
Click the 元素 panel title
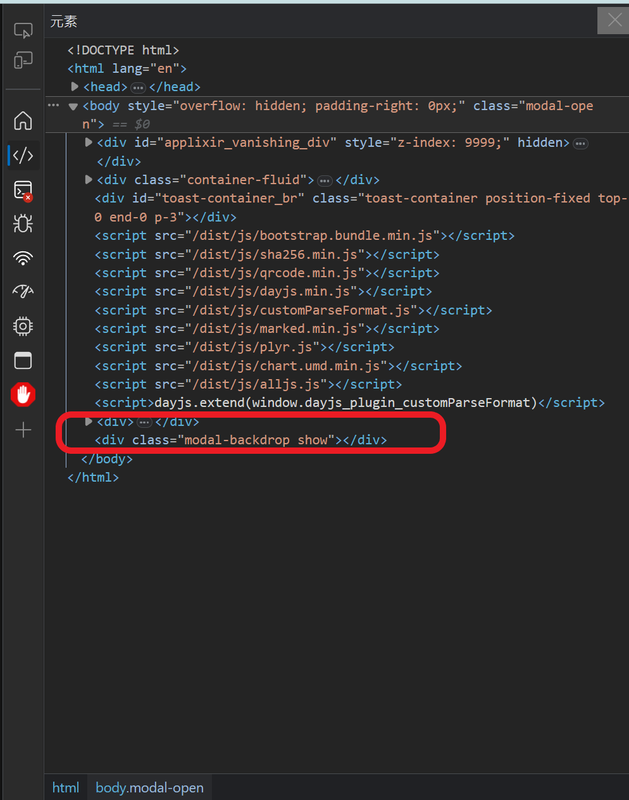[64, 22]
